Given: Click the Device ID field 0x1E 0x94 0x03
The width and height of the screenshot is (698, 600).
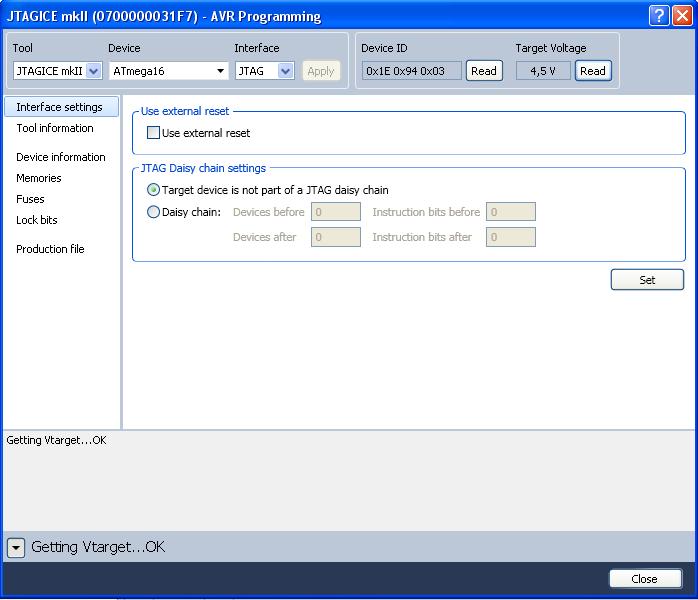Looking at the screenshot, I should click(x=411, y=71).
